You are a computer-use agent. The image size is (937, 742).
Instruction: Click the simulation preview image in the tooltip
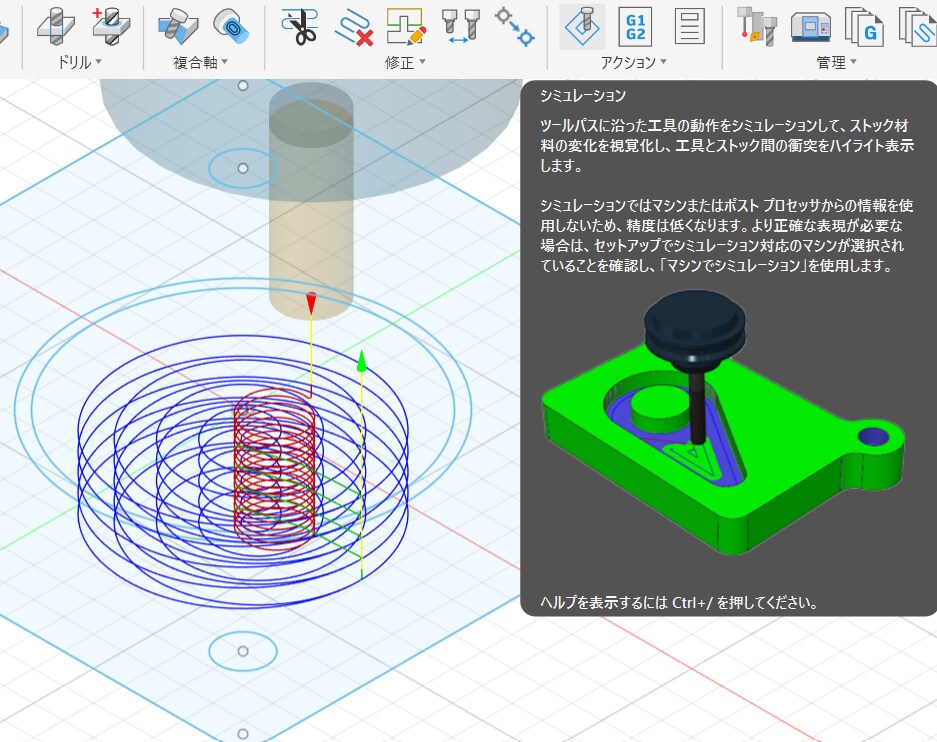click(x=723, y=423)
